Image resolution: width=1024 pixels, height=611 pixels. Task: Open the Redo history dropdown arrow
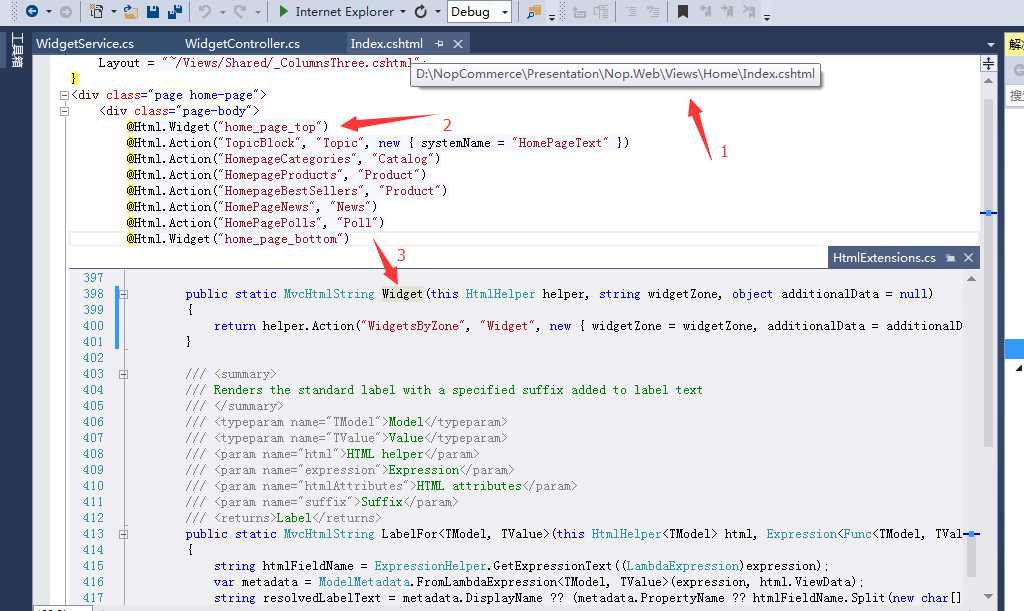pos(257,12)
